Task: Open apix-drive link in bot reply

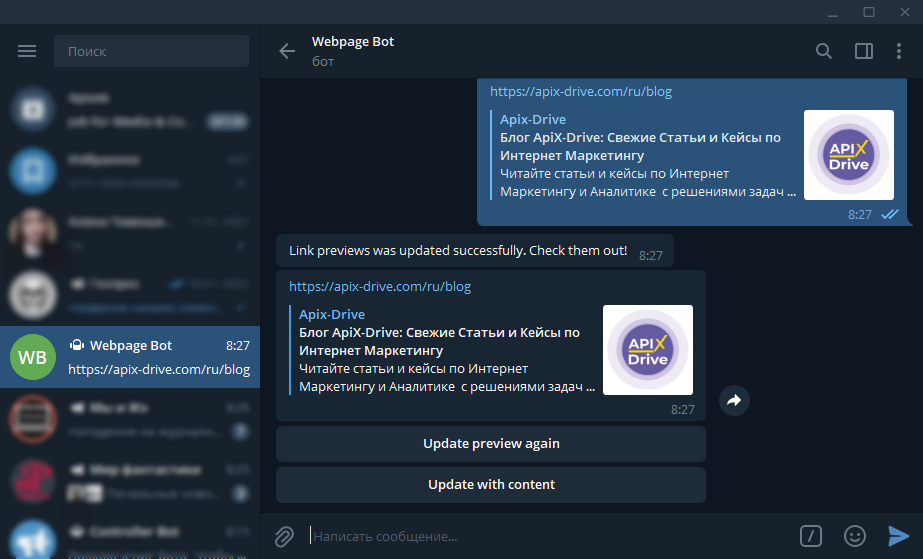Action: 380,287
